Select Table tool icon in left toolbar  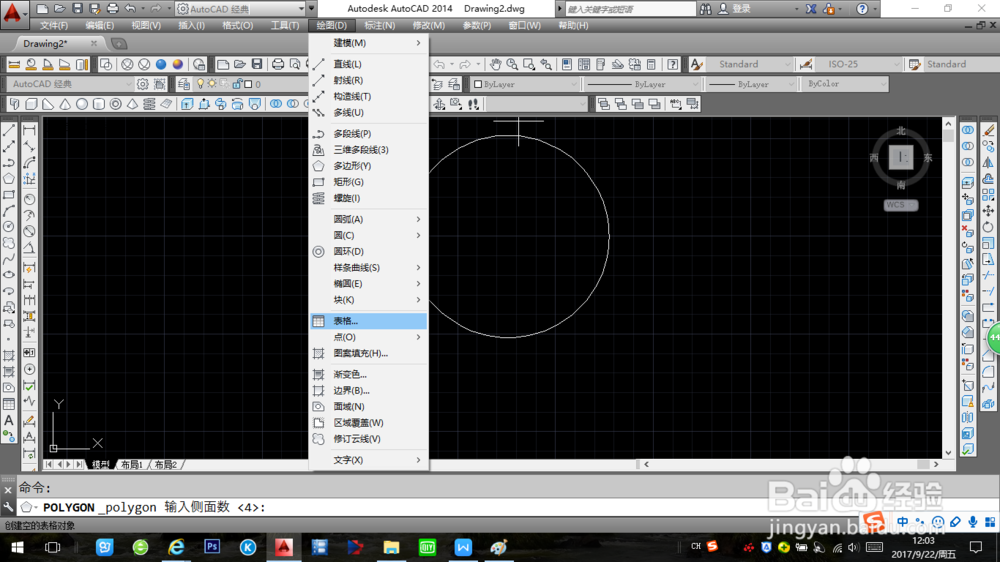(x=9, y=404)
